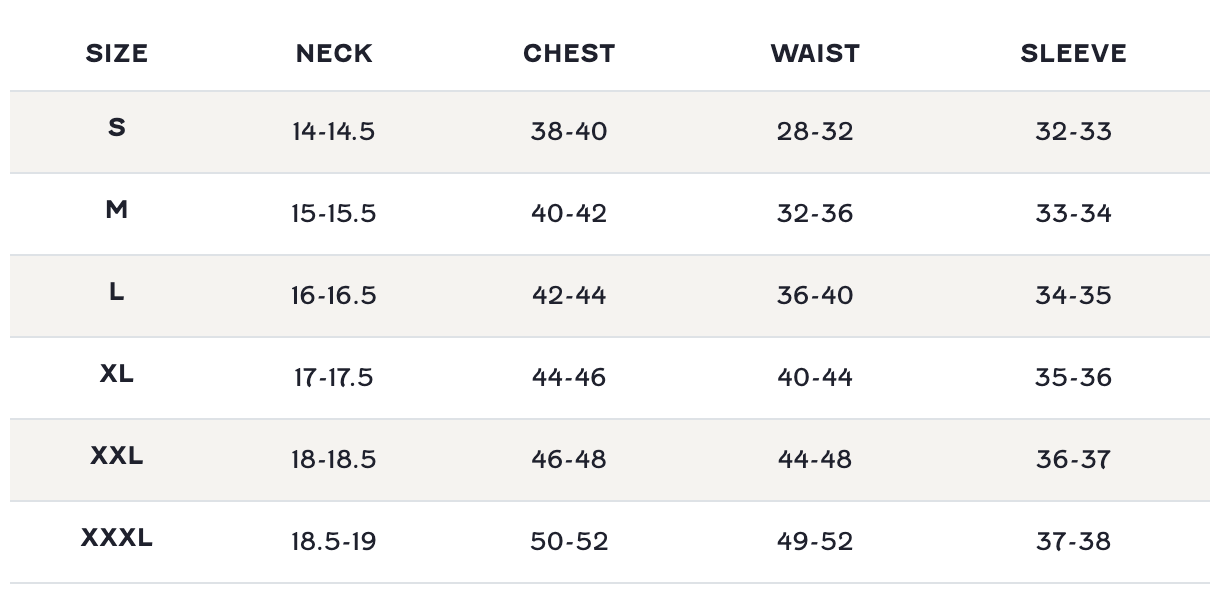
Task: Select waist measurement 28-32
Action: [815, 132]
